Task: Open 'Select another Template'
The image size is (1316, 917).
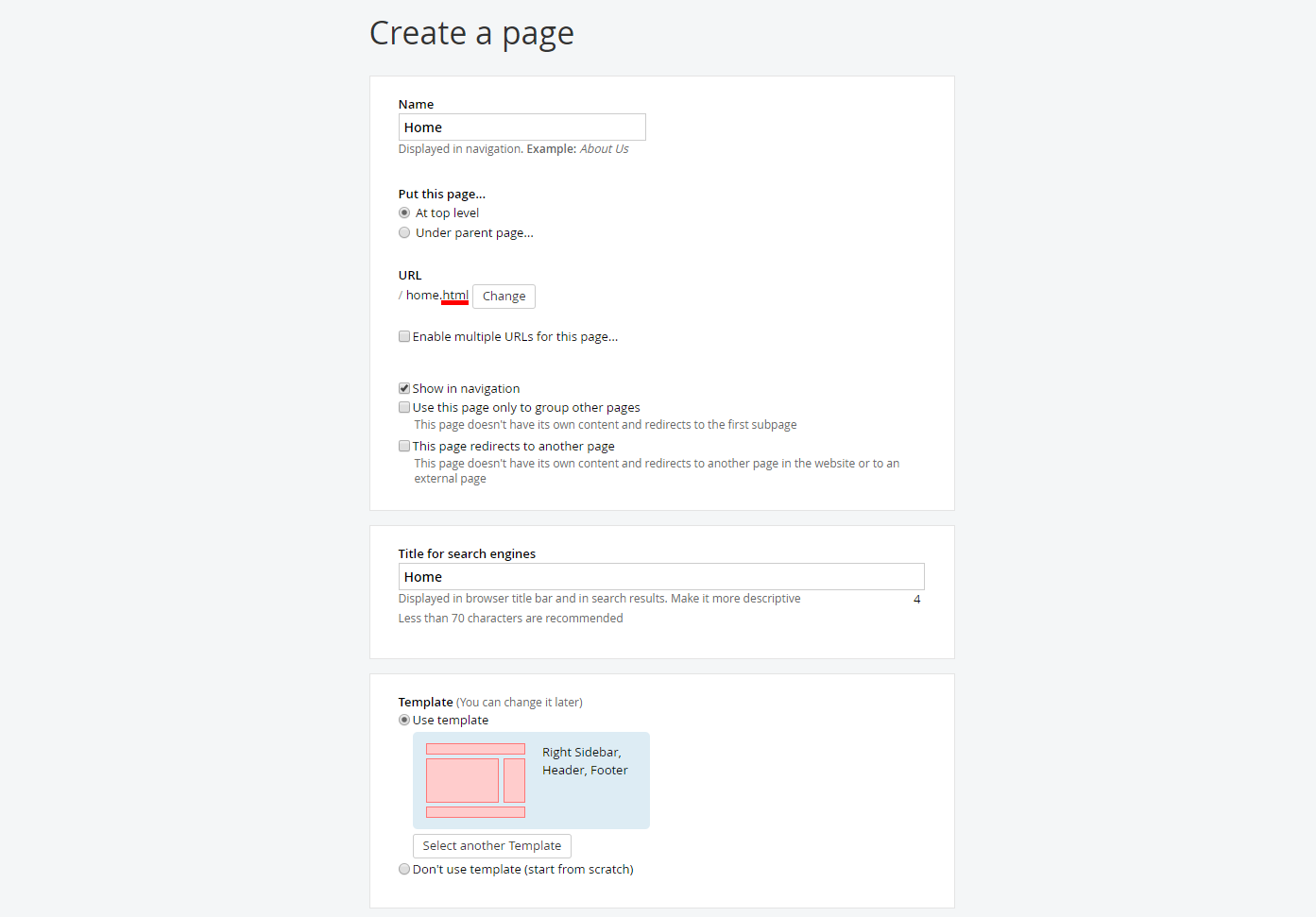Action: (491, 845)
